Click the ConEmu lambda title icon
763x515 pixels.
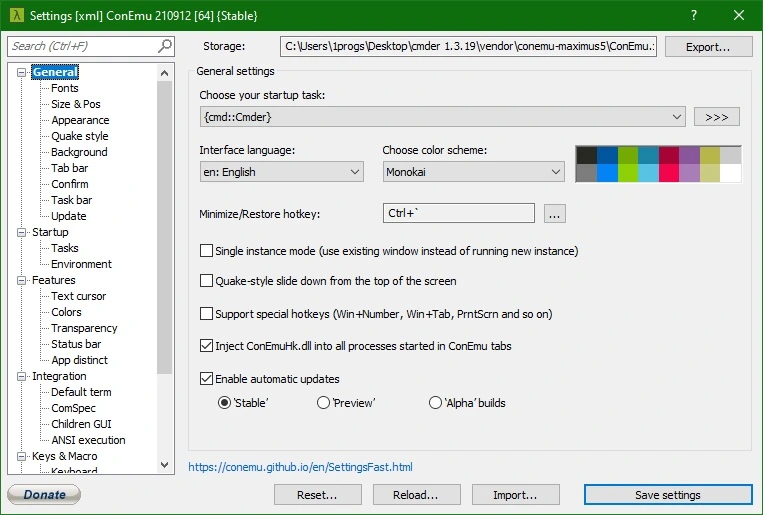point(16,15)
